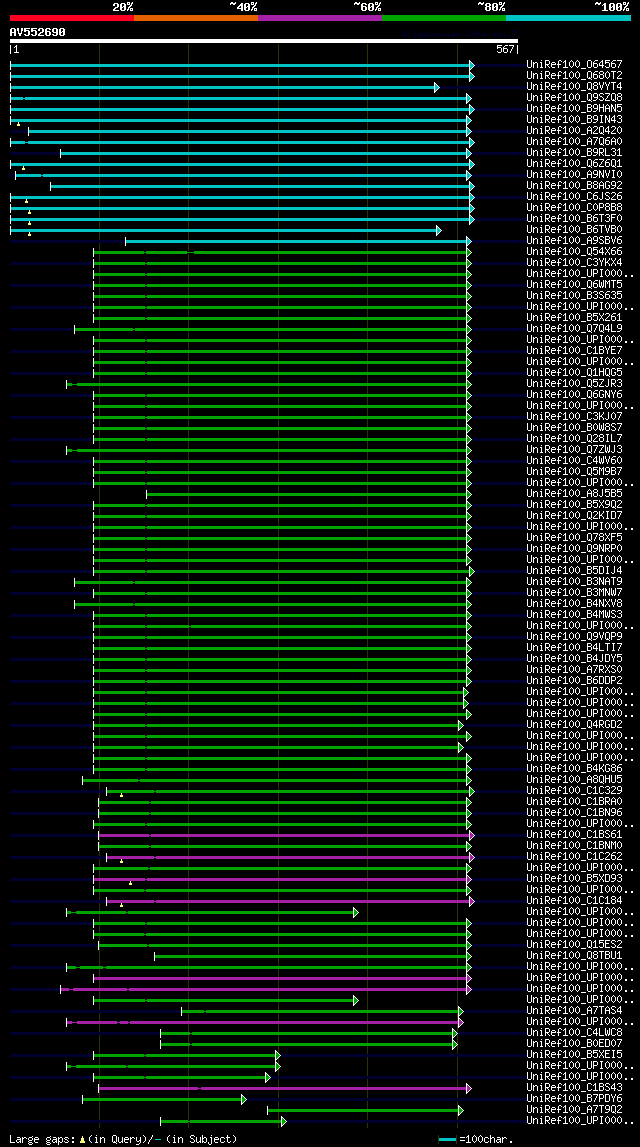Click the UniRef100_C6JS26 hit name
The height and width of the screenshot is (1147, 640).
click(x=574, y=196)
